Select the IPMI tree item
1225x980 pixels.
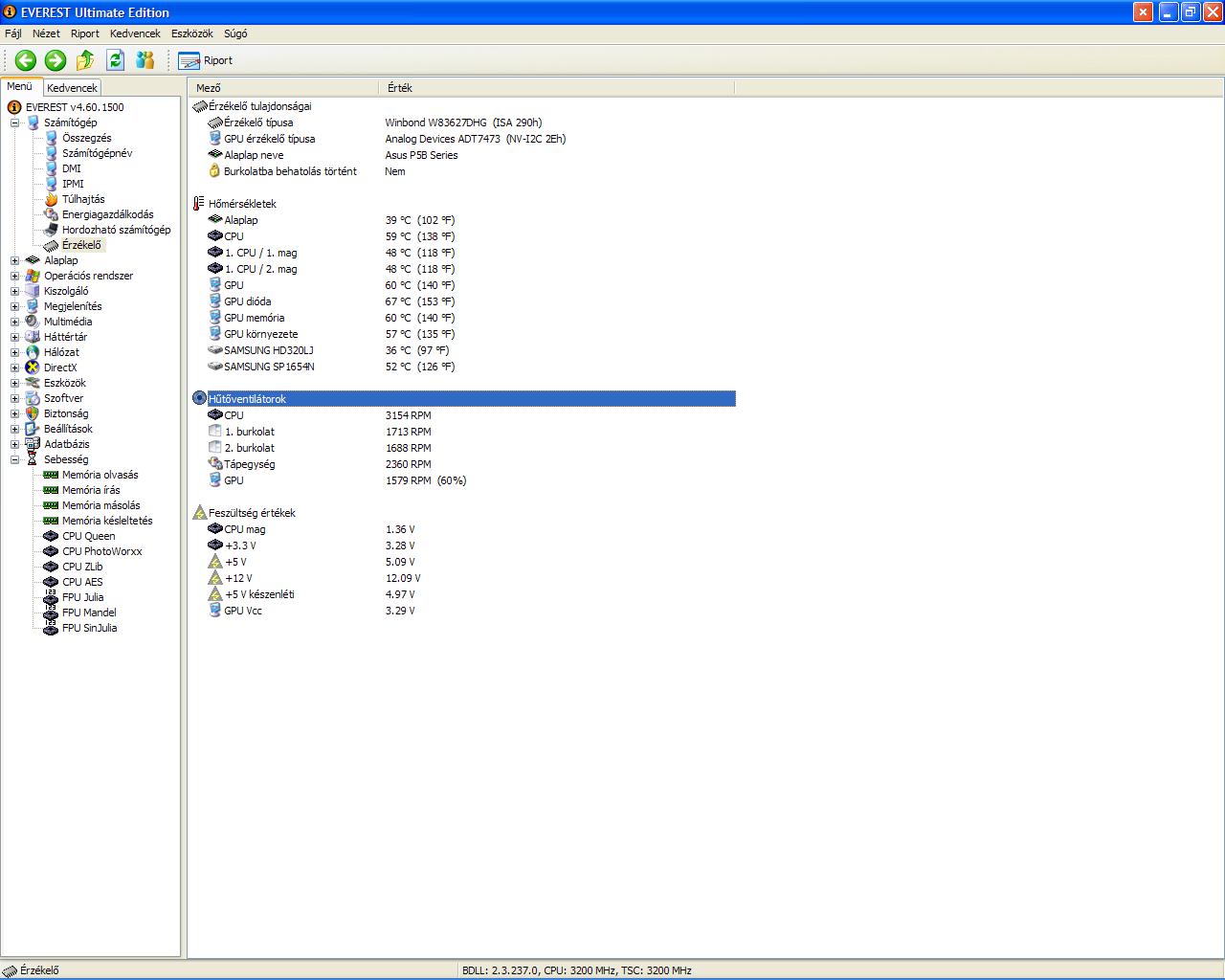pyautogui.click(x=73, y=184)
